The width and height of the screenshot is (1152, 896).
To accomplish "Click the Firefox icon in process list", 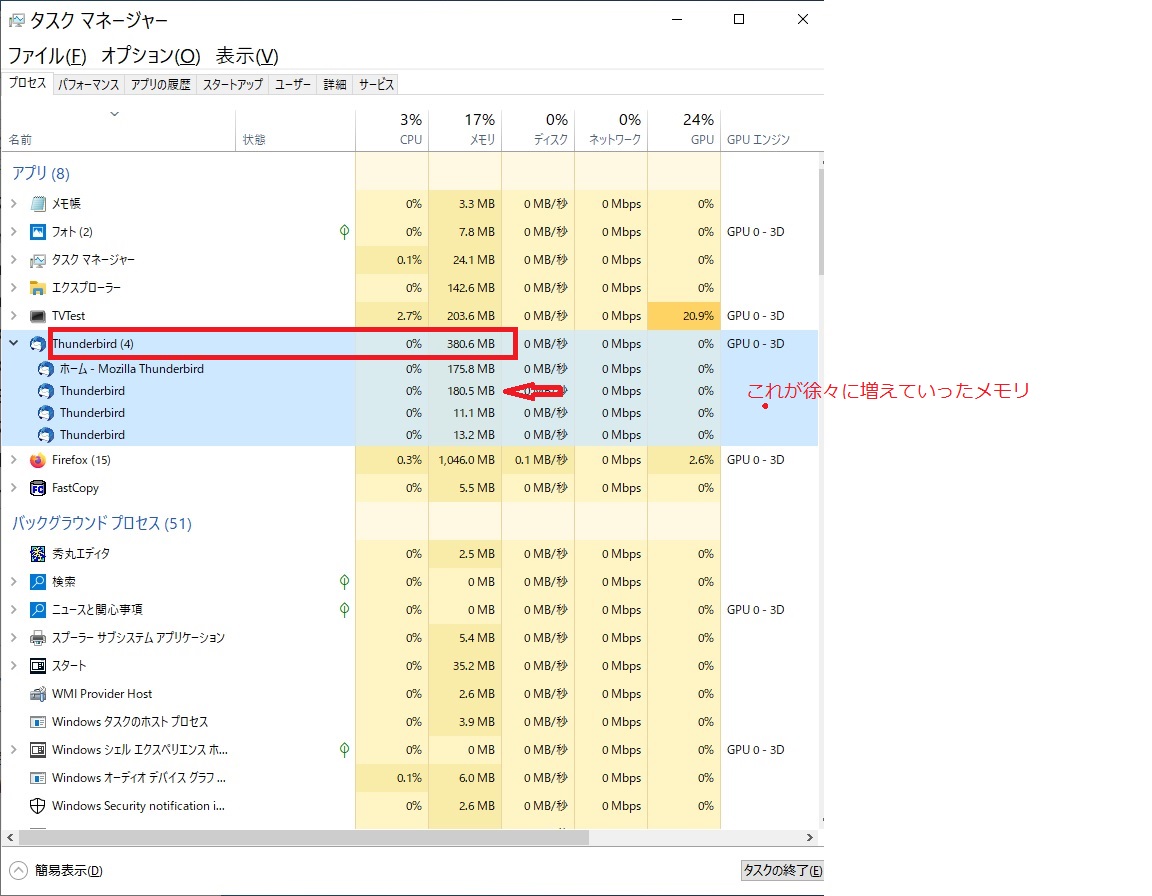I will coord(38,460).
